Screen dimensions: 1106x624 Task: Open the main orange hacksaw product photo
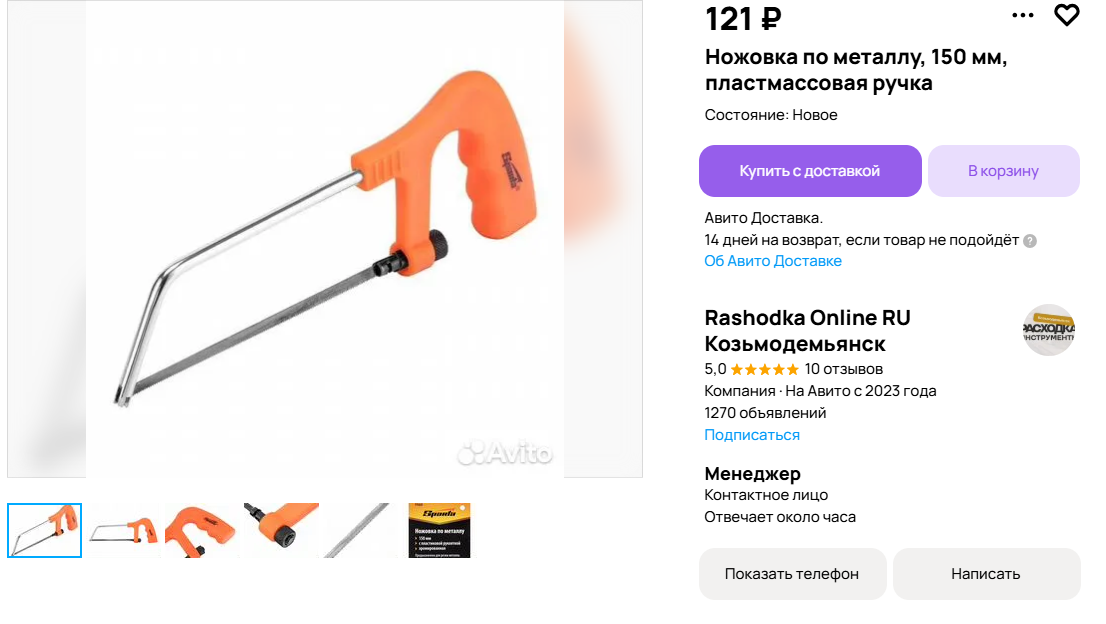(325, 239)
